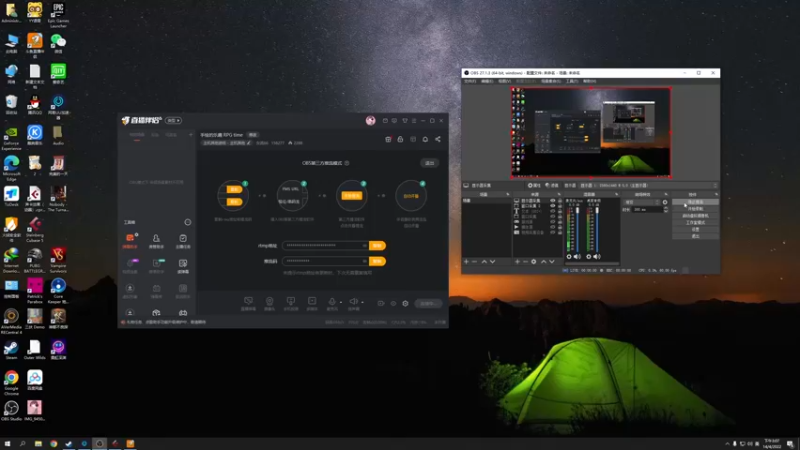Screen dimensions: 800x450
Task: Open the 工具(T) menu in OBS
Action: 572,81
